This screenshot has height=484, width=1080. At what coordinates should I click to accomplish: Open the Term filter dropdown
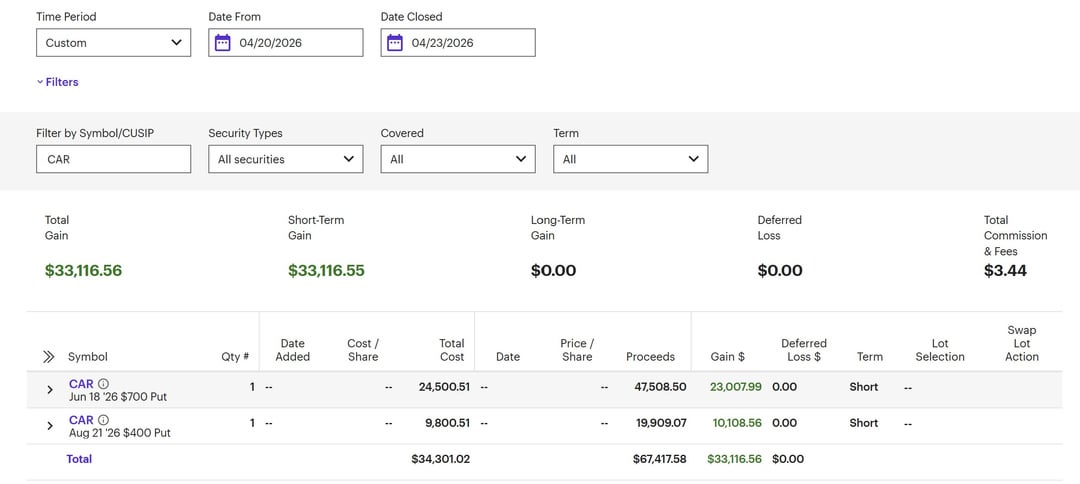click(x=630, y=159)
